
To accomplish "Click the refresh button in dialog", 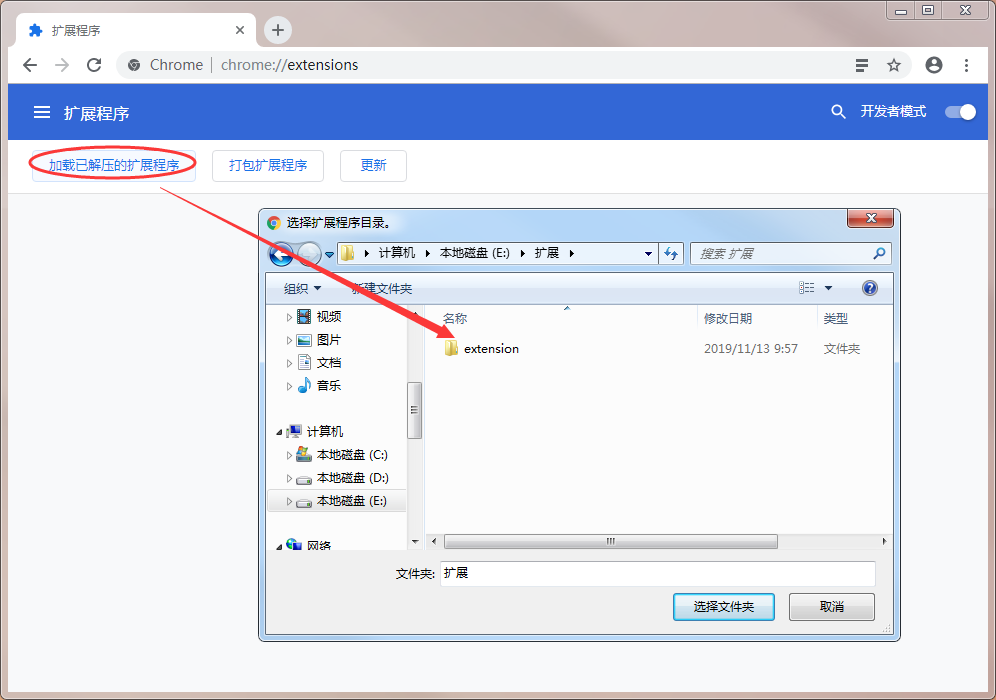I will (671, 253).
